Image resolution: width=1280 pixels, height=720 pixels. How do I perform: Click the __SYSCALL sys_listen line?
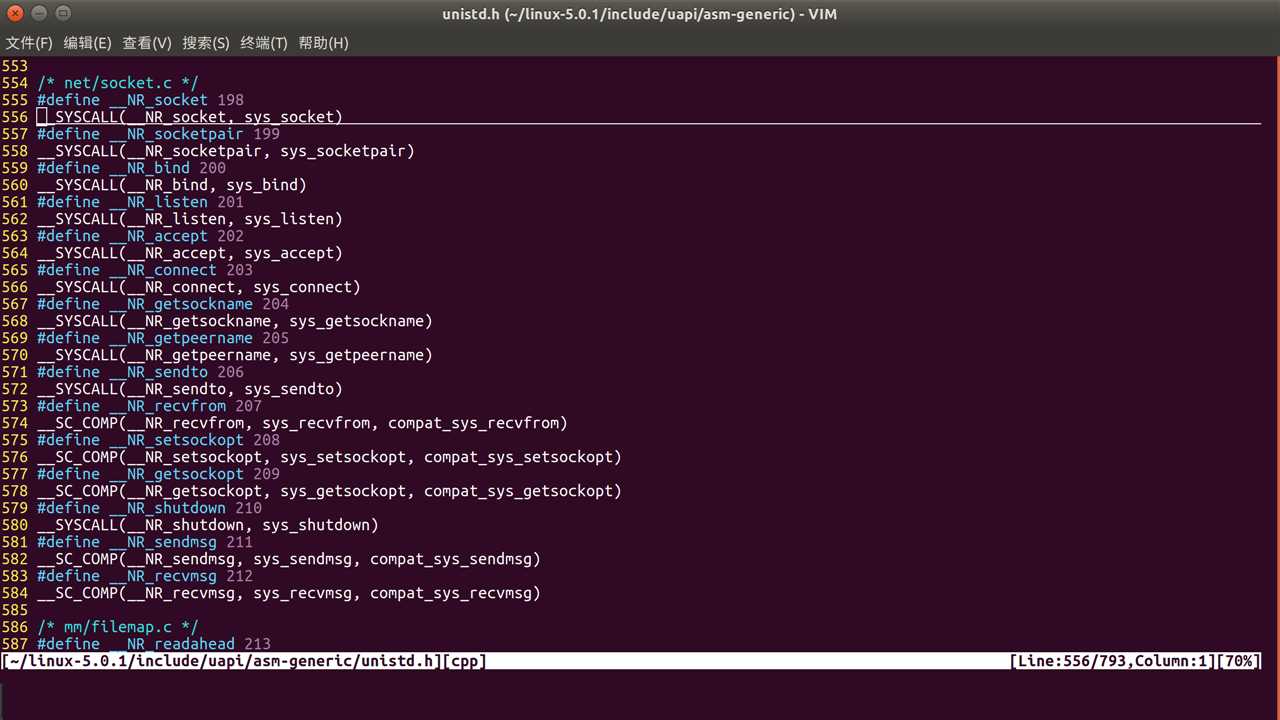190,219
